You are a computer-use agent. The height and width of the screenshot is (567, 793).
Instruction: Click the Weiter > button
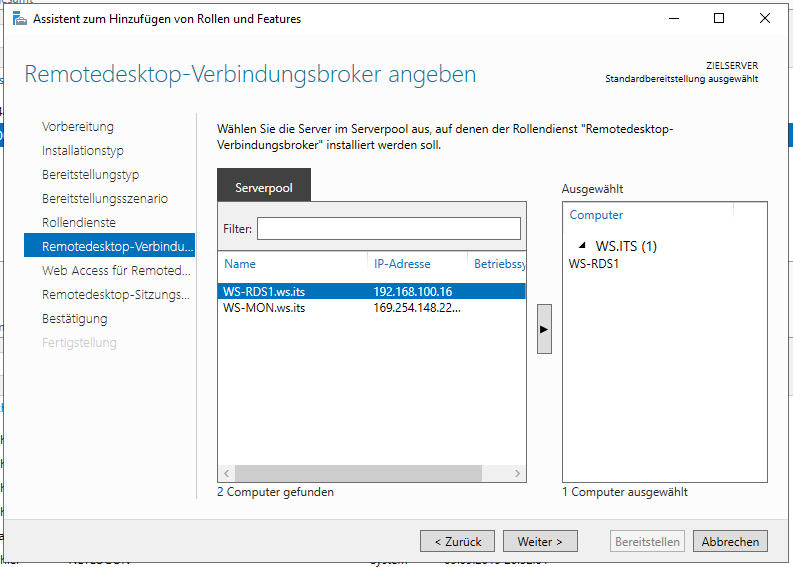point(540,541)
